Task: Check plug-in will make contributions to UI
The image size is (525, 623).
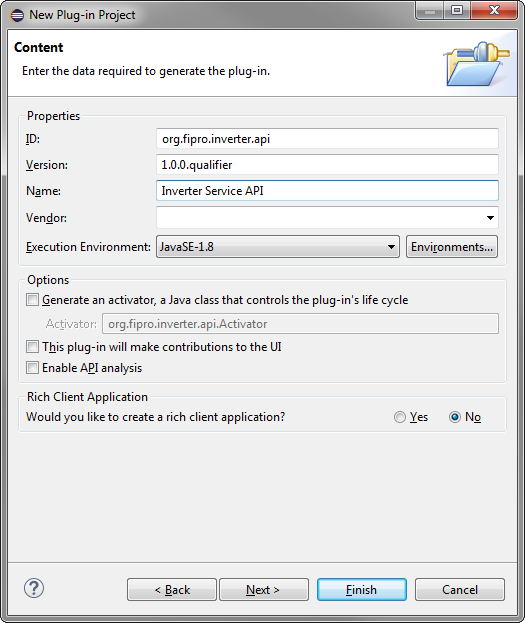Action: click(32, 346)
